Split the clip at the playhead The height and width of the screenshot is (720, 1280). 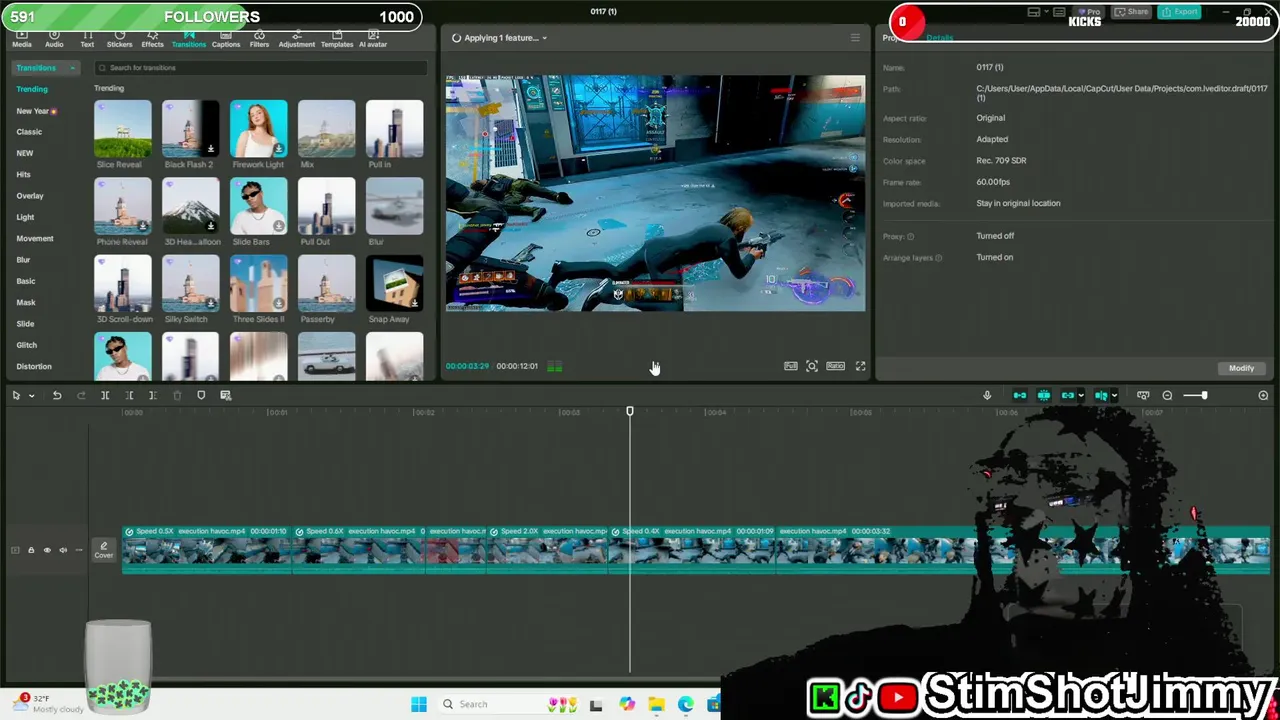pos(105,396)
